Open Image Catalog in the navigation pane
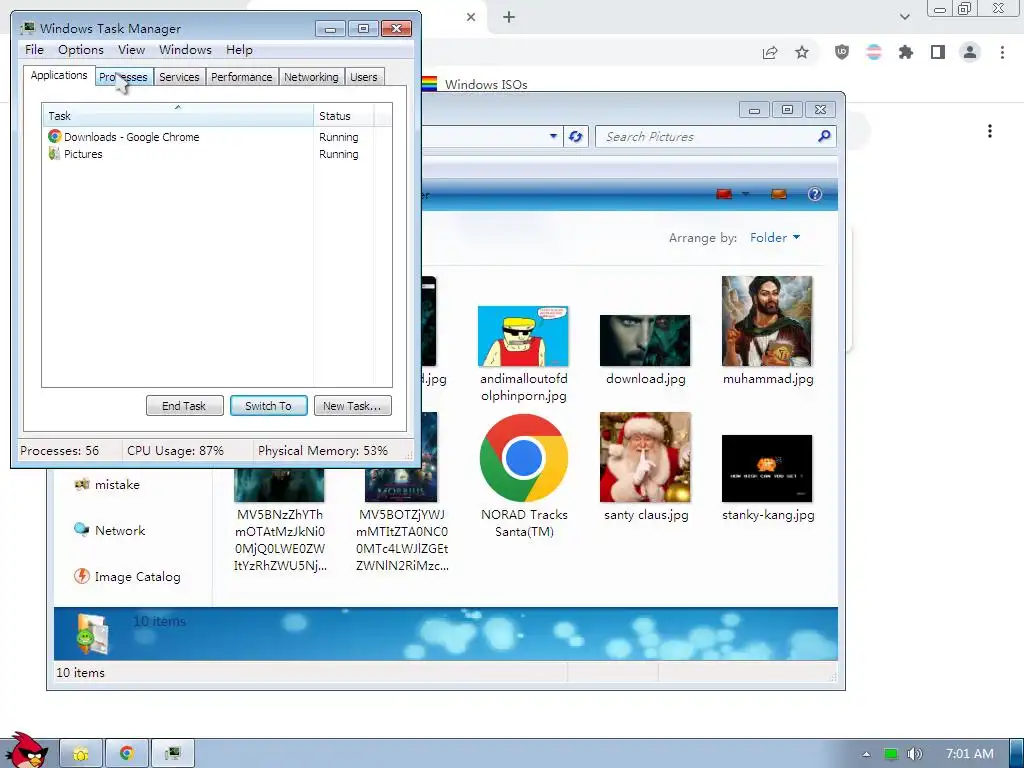Viewport: 1024px width, 768px height. point(127,577)
